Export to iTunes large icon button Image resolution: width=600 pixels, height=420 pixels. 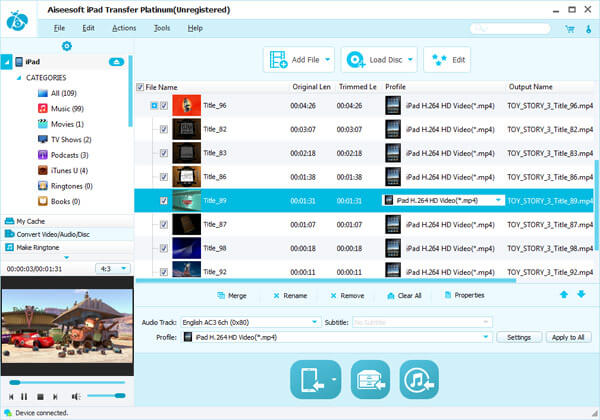(419, 379)
